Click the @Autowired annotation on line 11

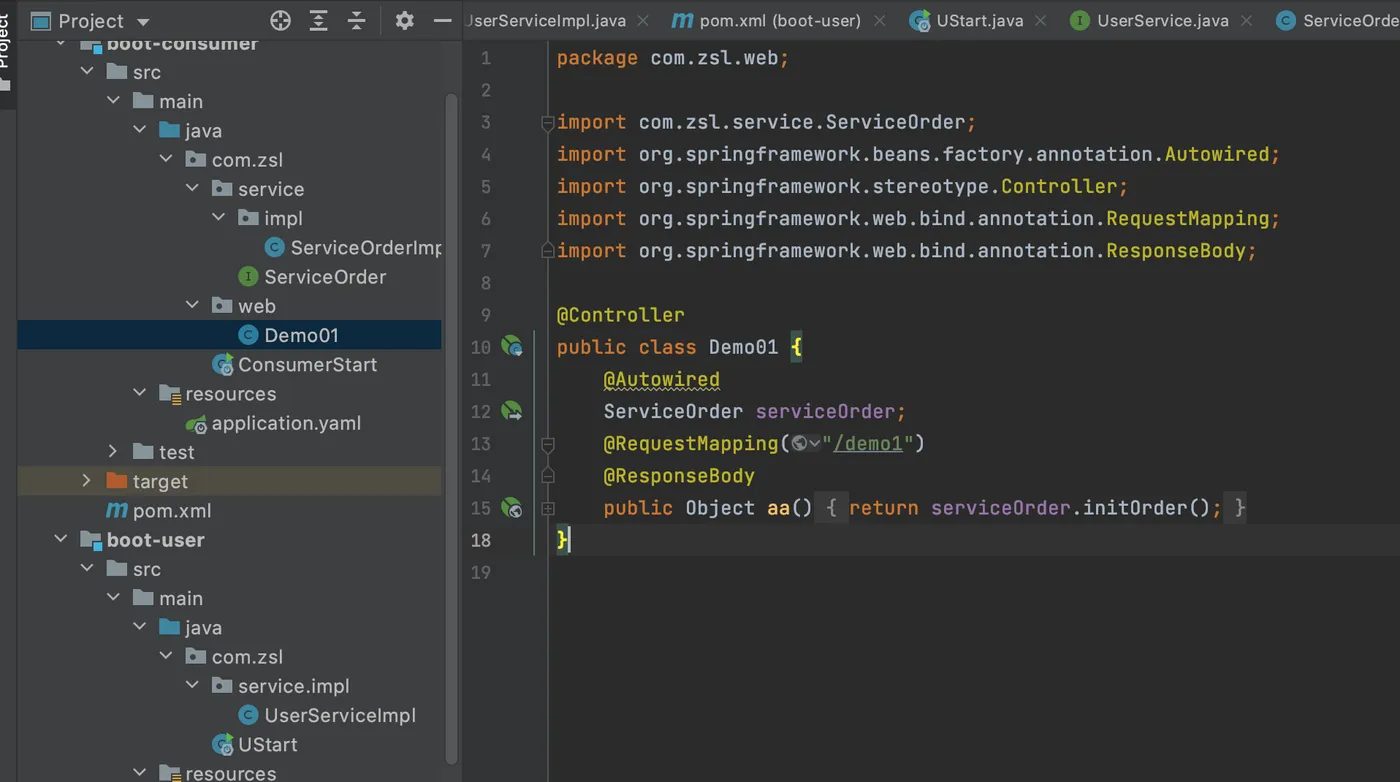coord(661,379)
